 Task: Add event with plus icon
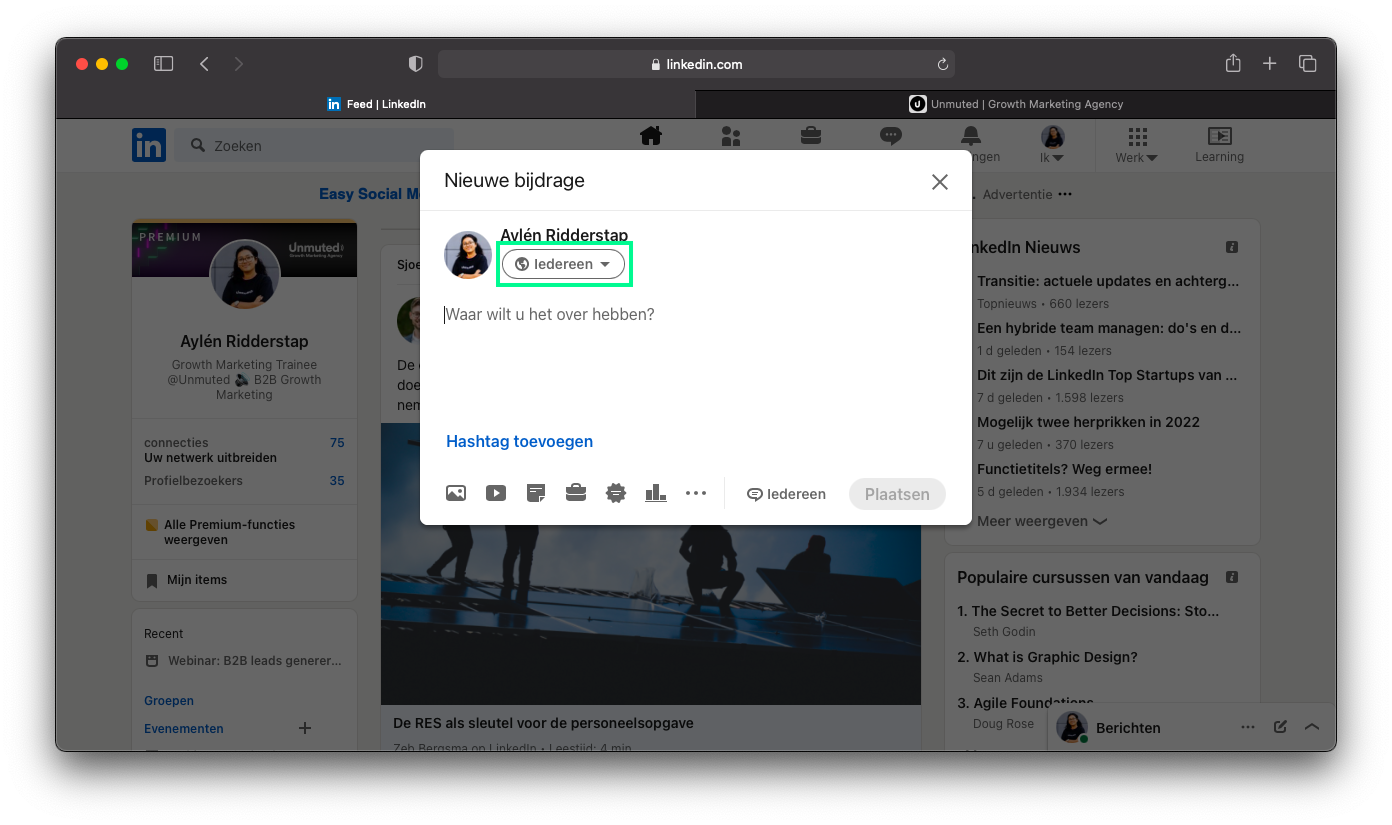tap(305, 729)
